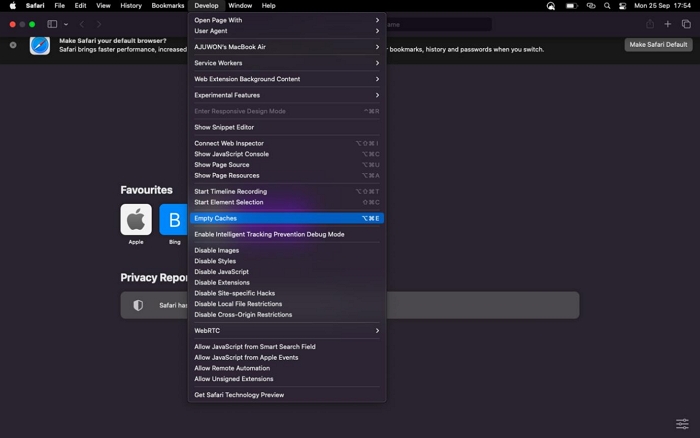This screenshot has height=438, width=700.
Task: Expand AJUWON's MacBook Air submenu
Action: (287, 47)
